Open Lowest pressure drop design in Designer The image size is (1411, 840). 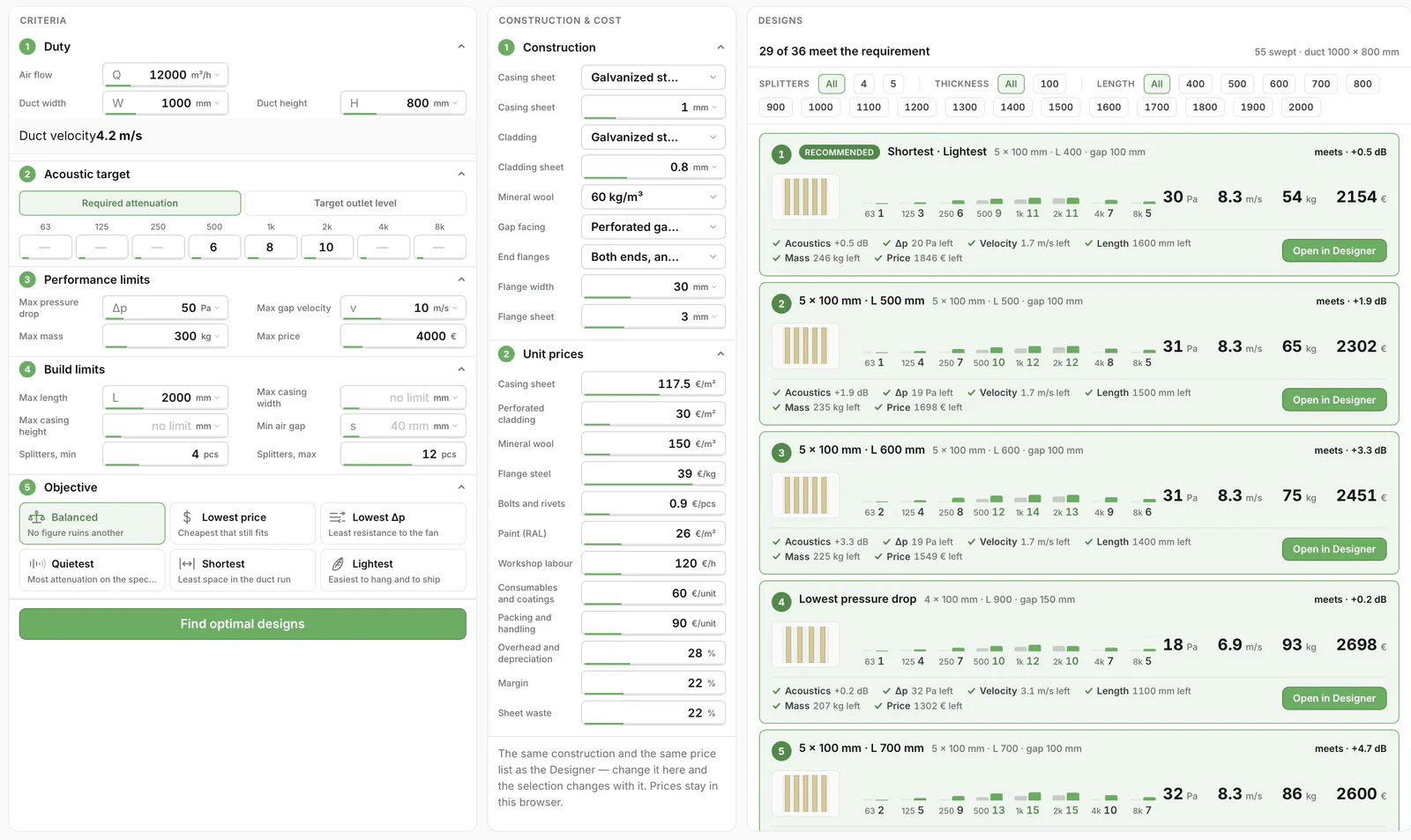[x=1333, y=698]
